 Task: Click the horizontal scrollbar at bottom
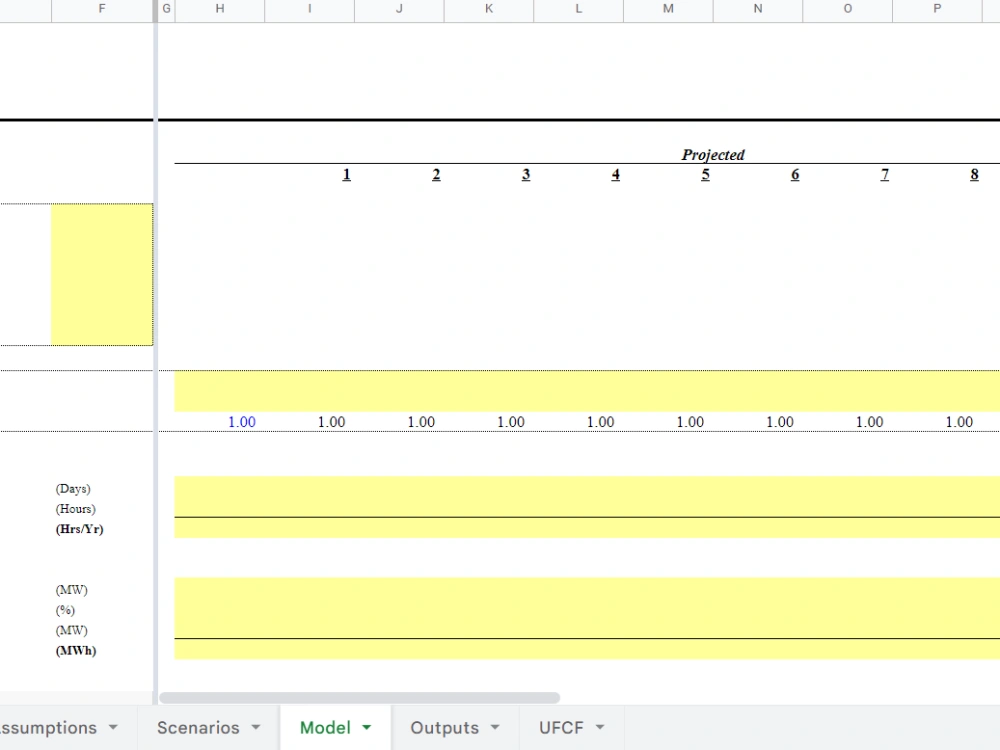[360, 697]
